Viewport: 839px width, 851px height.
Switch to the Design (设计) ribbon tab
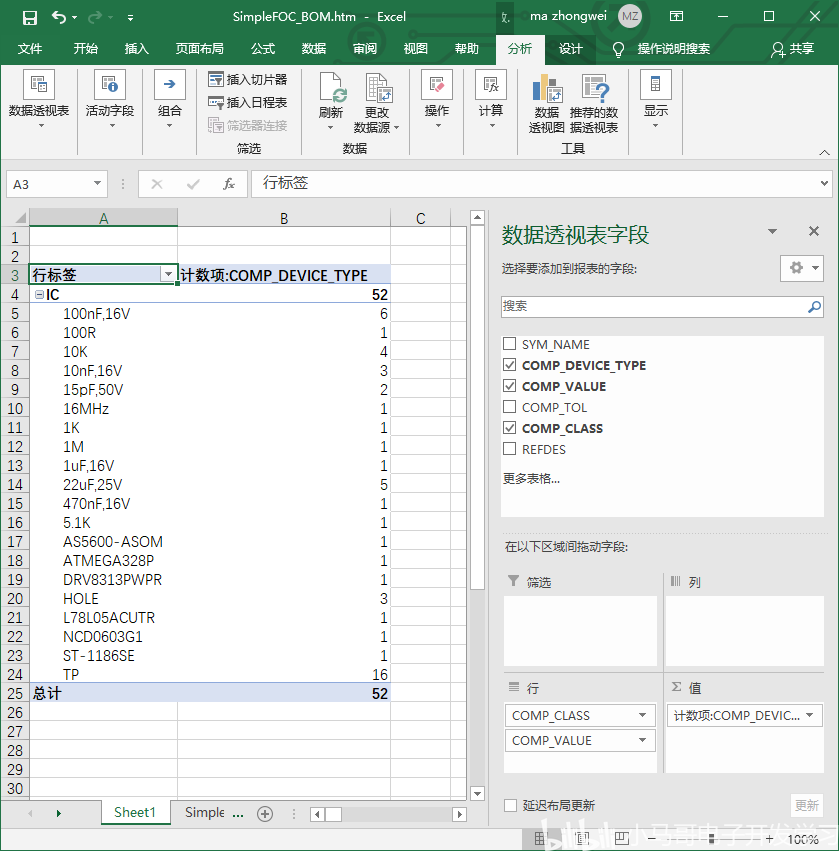pyautogui.click(x=570, y=48)
